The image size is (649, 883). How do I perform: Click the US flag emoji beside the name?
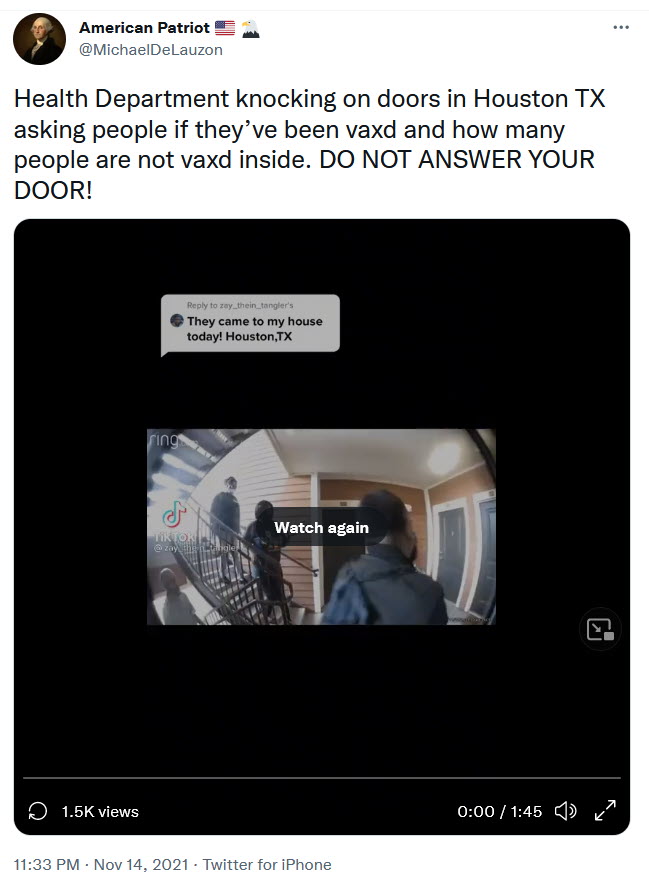coord(225,28)
